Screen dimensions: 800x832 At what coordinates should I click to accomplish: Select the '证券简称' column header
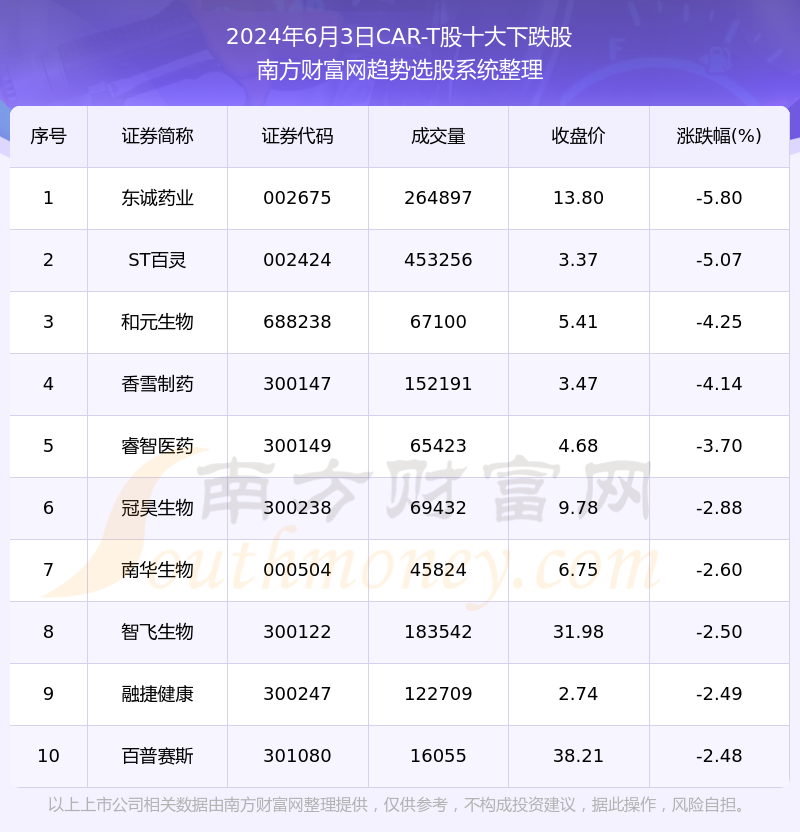point(158,136)
